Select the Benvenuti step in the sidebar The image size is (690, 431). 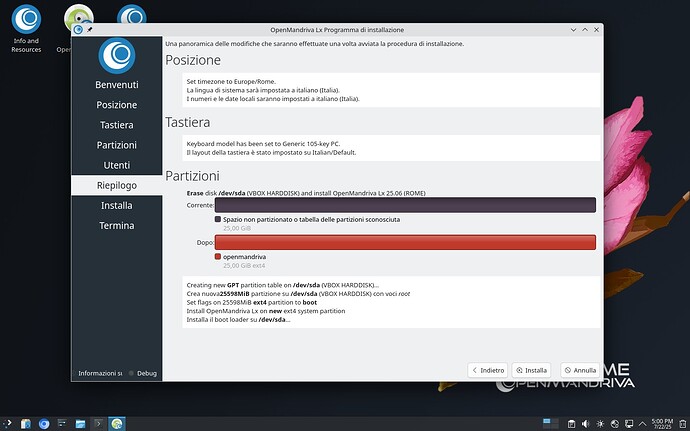click(117, 85)
